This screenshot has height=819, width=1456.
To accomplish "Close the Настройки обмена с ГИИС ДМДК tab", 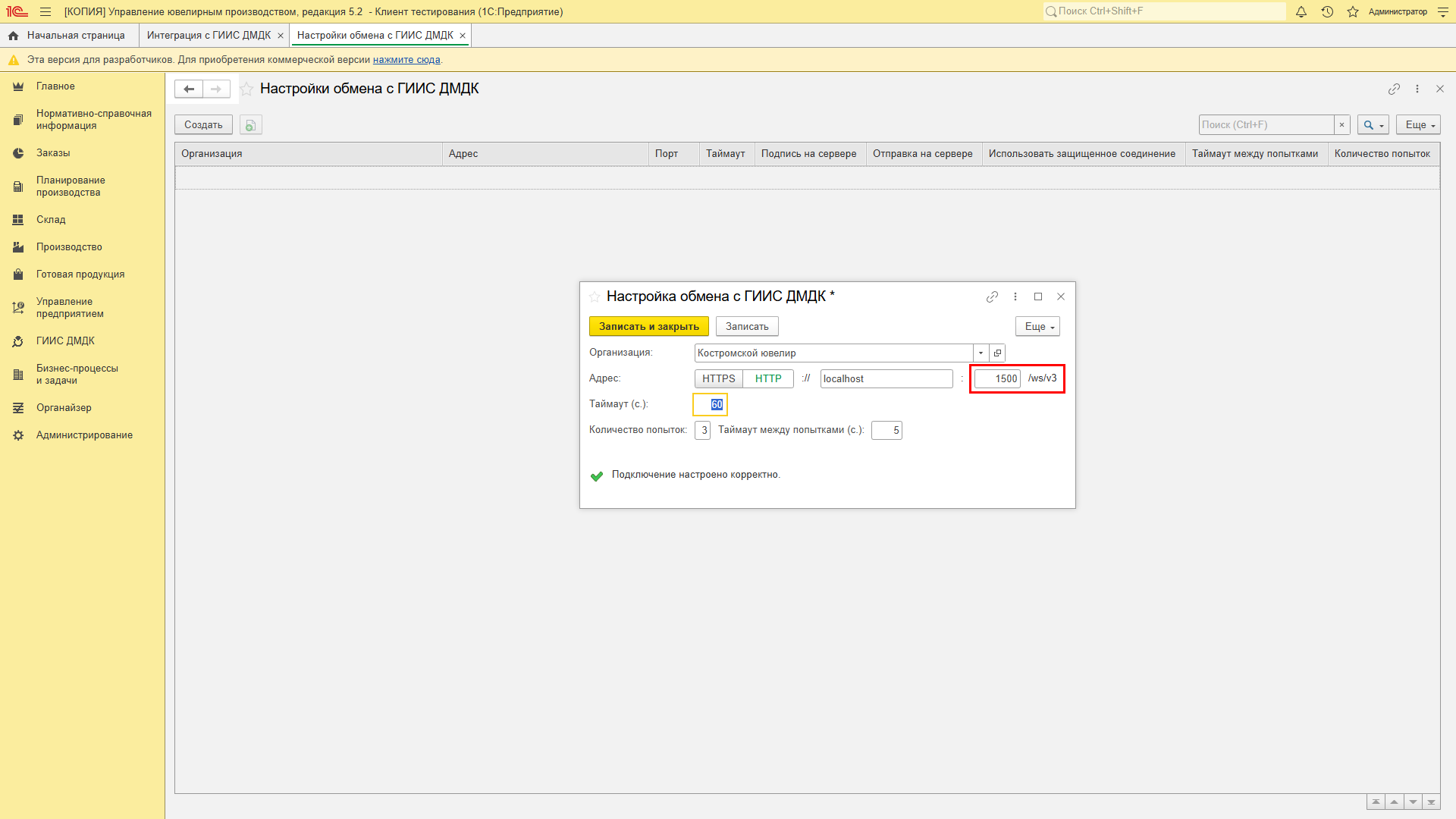I will (463, 36).
